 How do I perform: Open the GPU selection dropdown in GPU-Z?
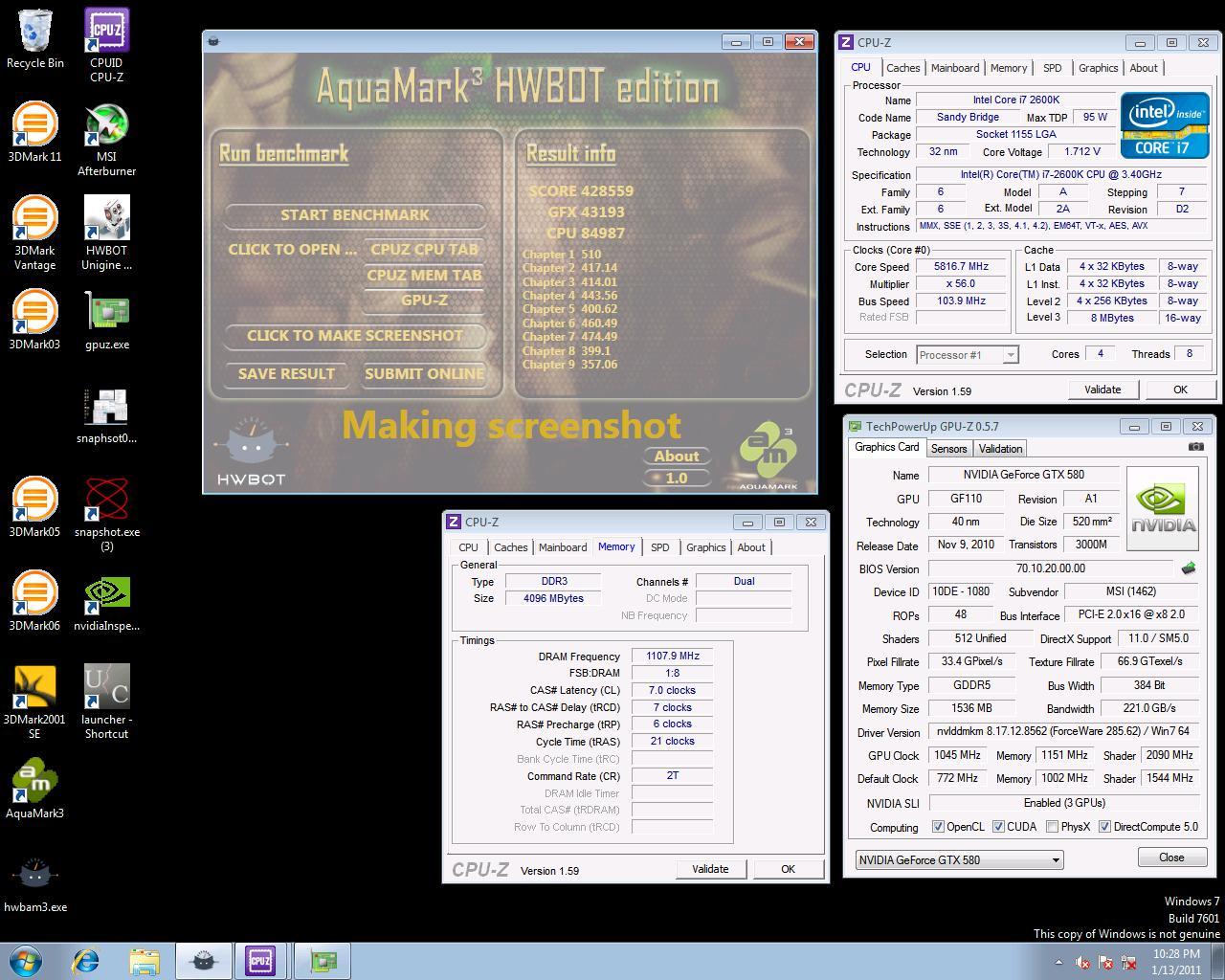coord(959,859)
